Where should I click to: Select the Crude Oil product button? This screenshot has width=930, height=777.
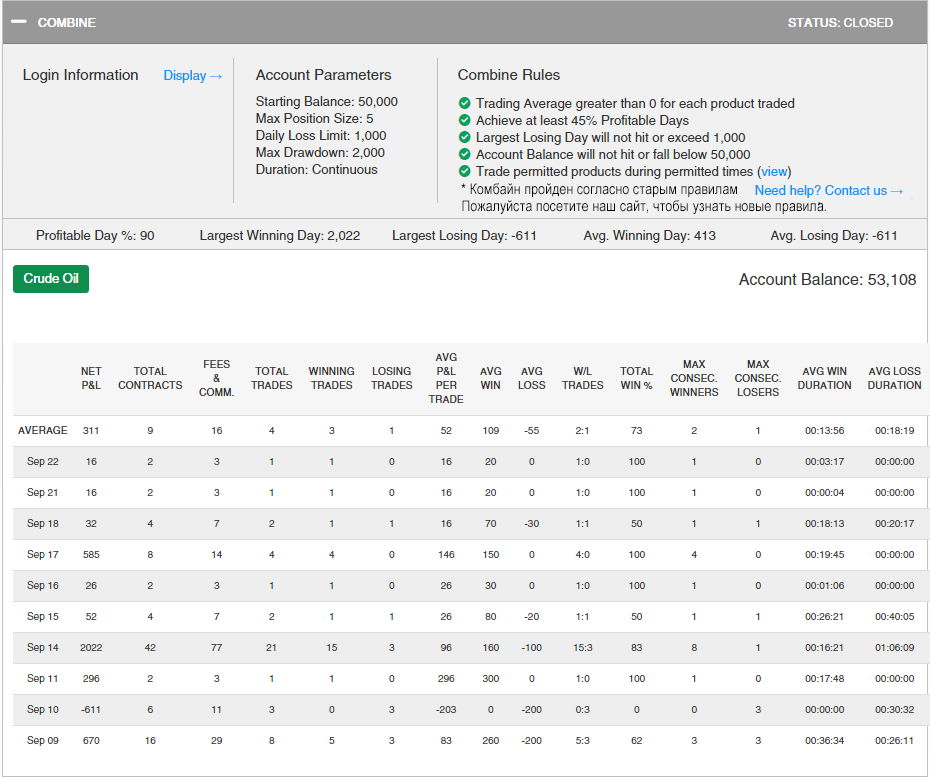tap(51, 278)
